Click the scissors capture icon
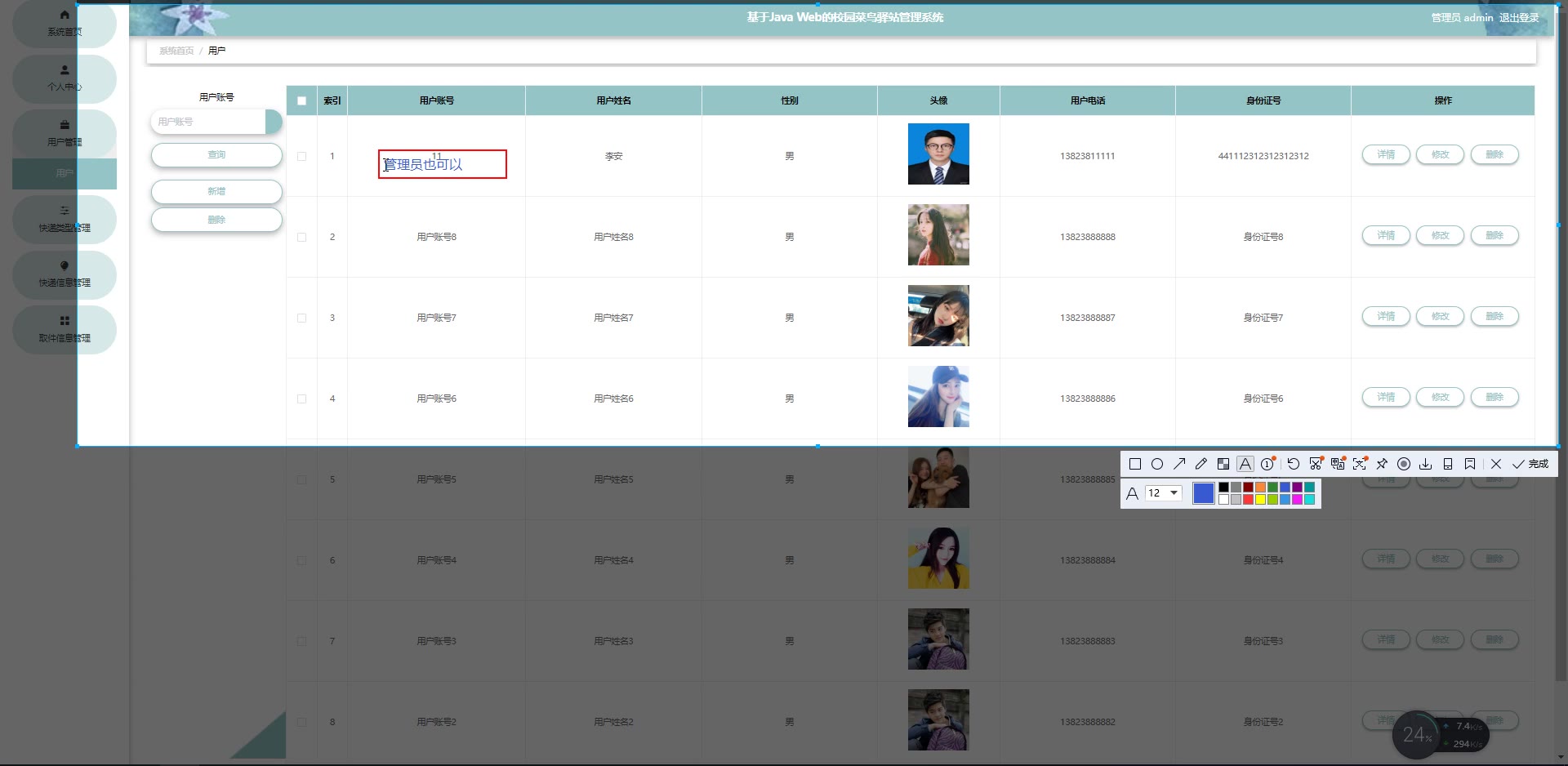The width and height of the screenshot is (1568, 766). tap(1316, 464)
